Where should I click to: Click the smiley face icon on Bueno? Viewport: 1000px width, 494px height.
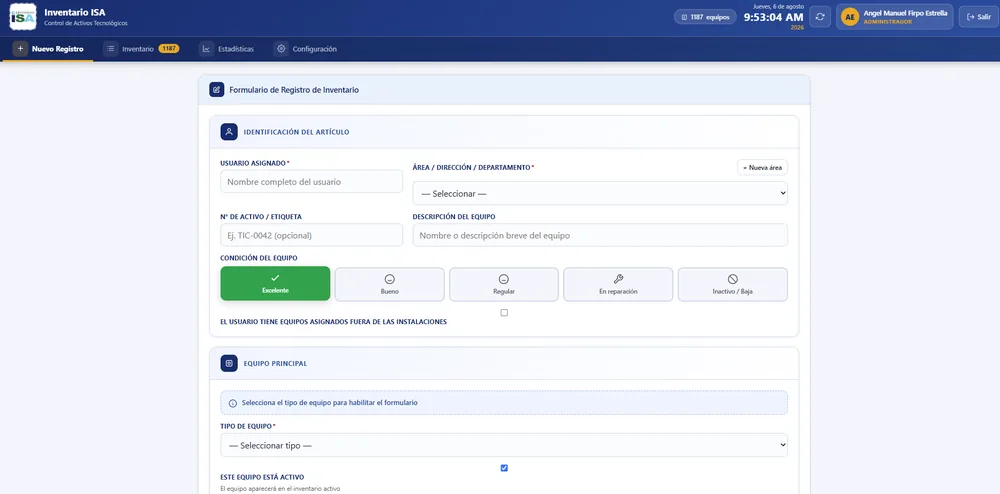point(390,279)
